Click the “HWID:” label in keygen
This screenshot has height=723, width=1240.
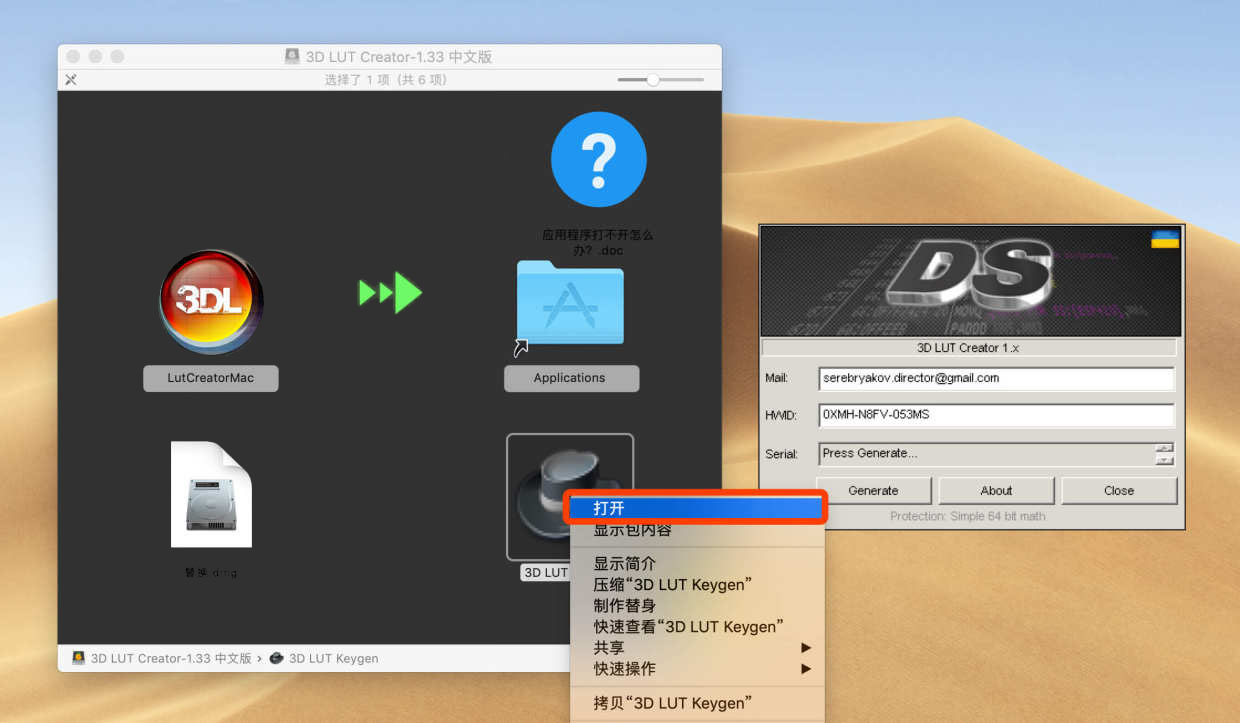[780, 415]
